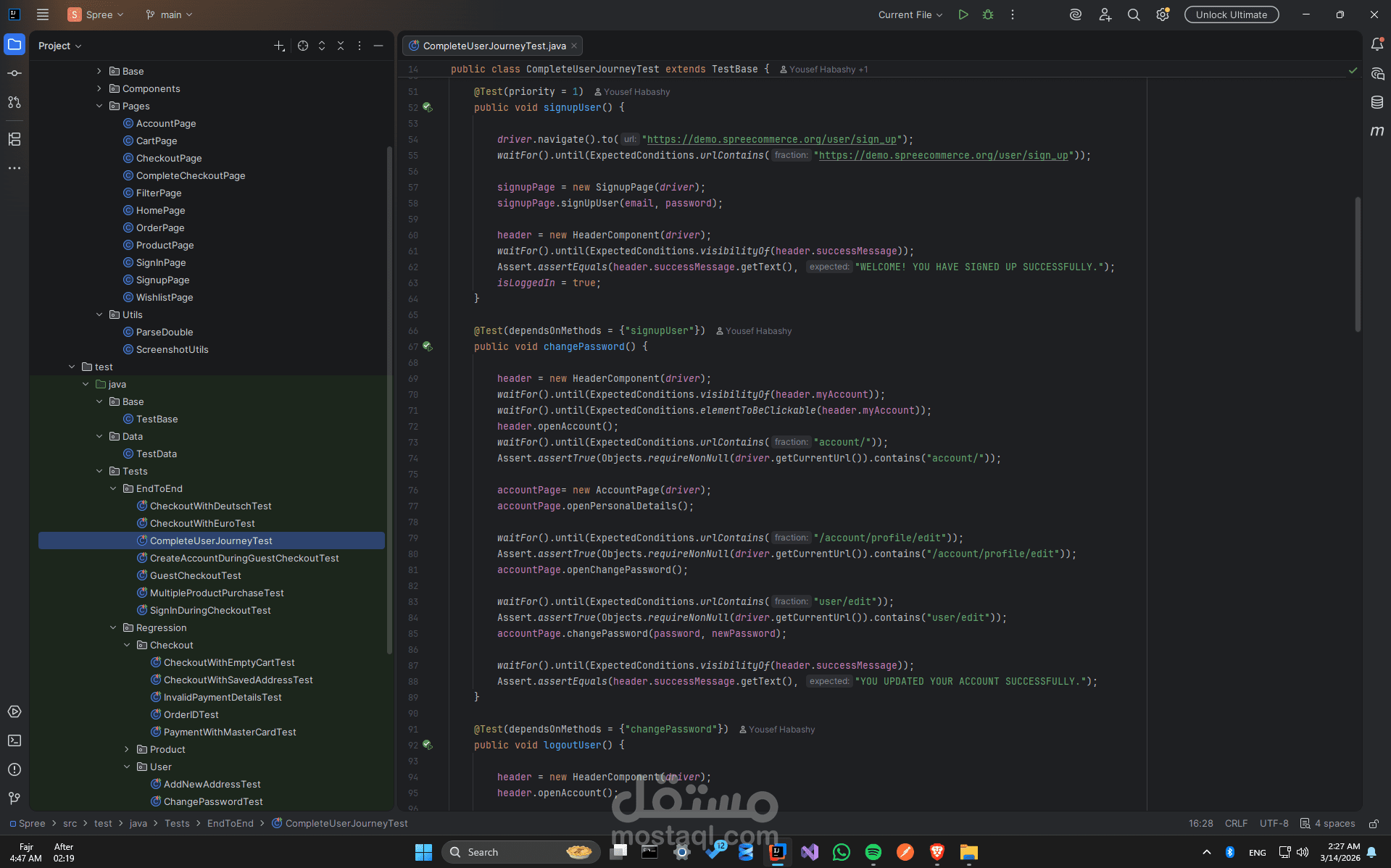The image size is (1391, 868).
Task: Run logoutUser test from gutter
Action: pos(428,745)
